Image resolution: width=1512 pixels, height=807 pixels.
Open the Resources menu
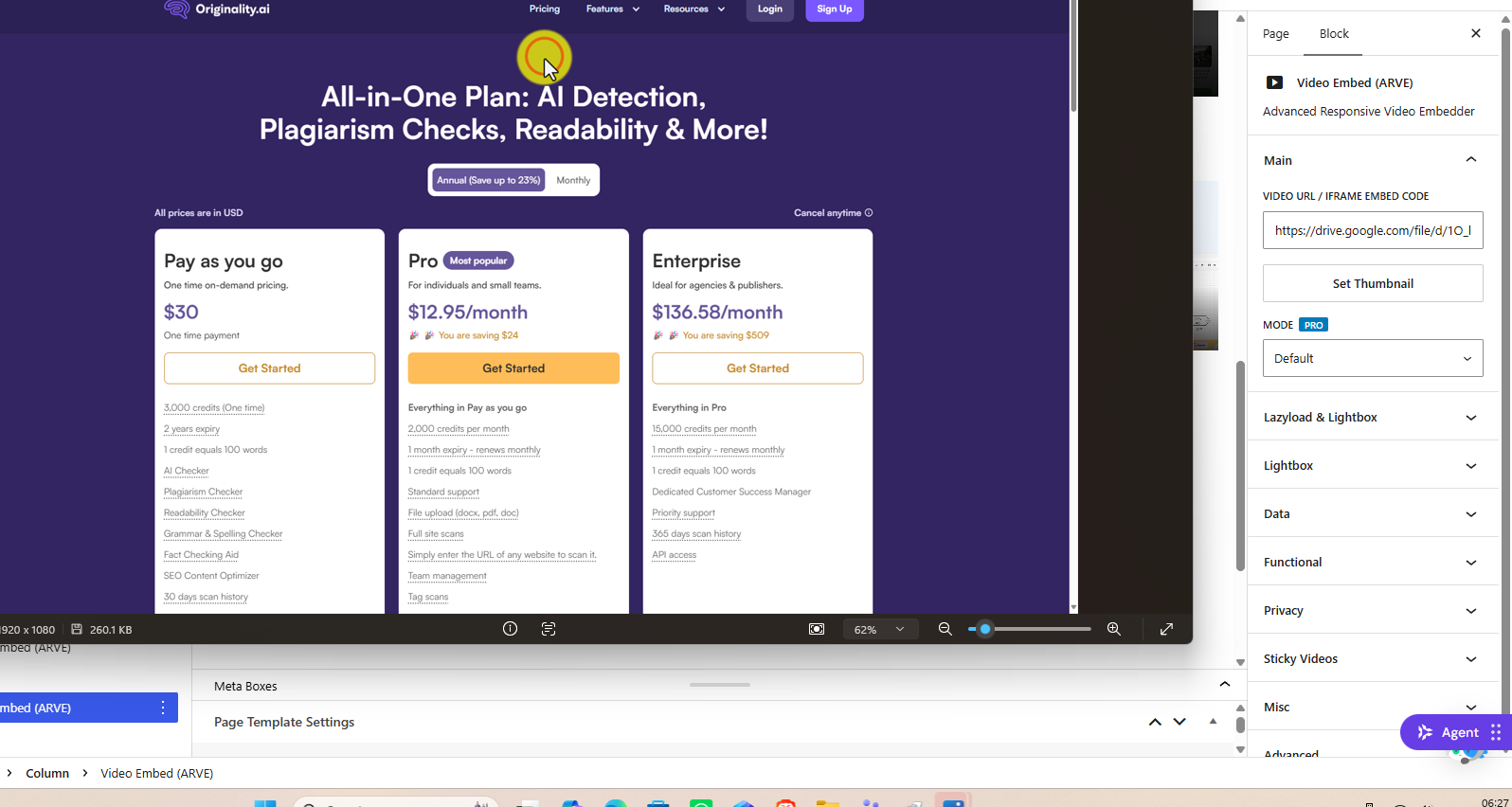[x=693, y=9]
